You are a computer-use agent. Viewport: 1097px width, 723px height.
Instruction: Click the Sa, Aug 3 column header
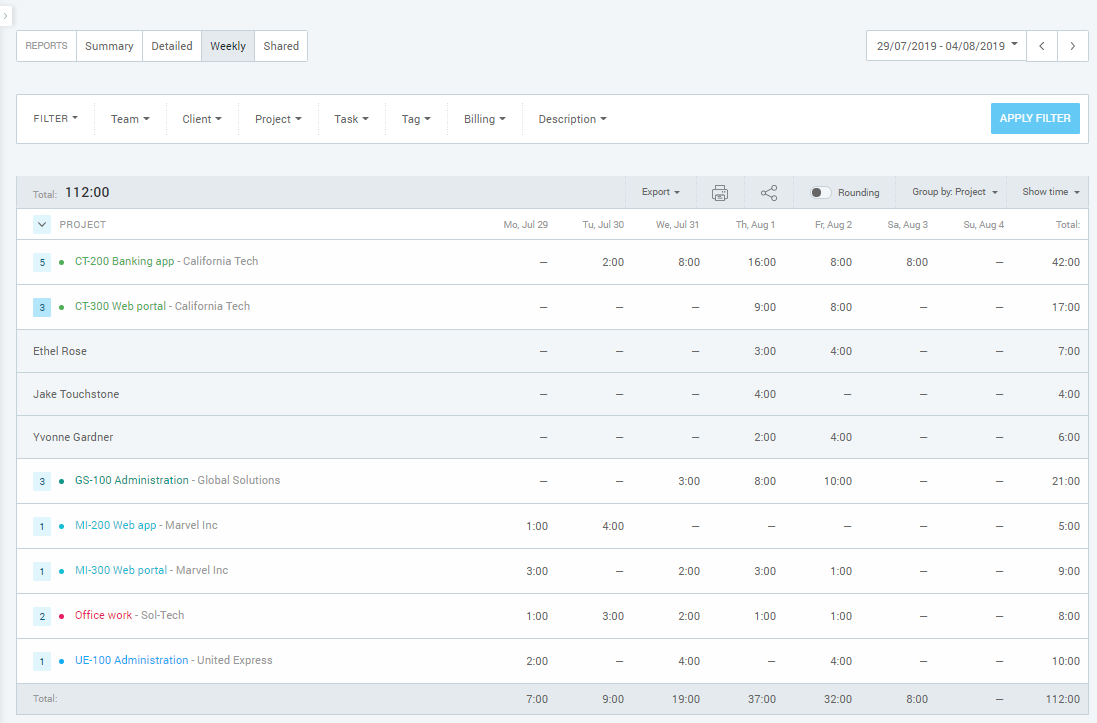tap(907, 225)
